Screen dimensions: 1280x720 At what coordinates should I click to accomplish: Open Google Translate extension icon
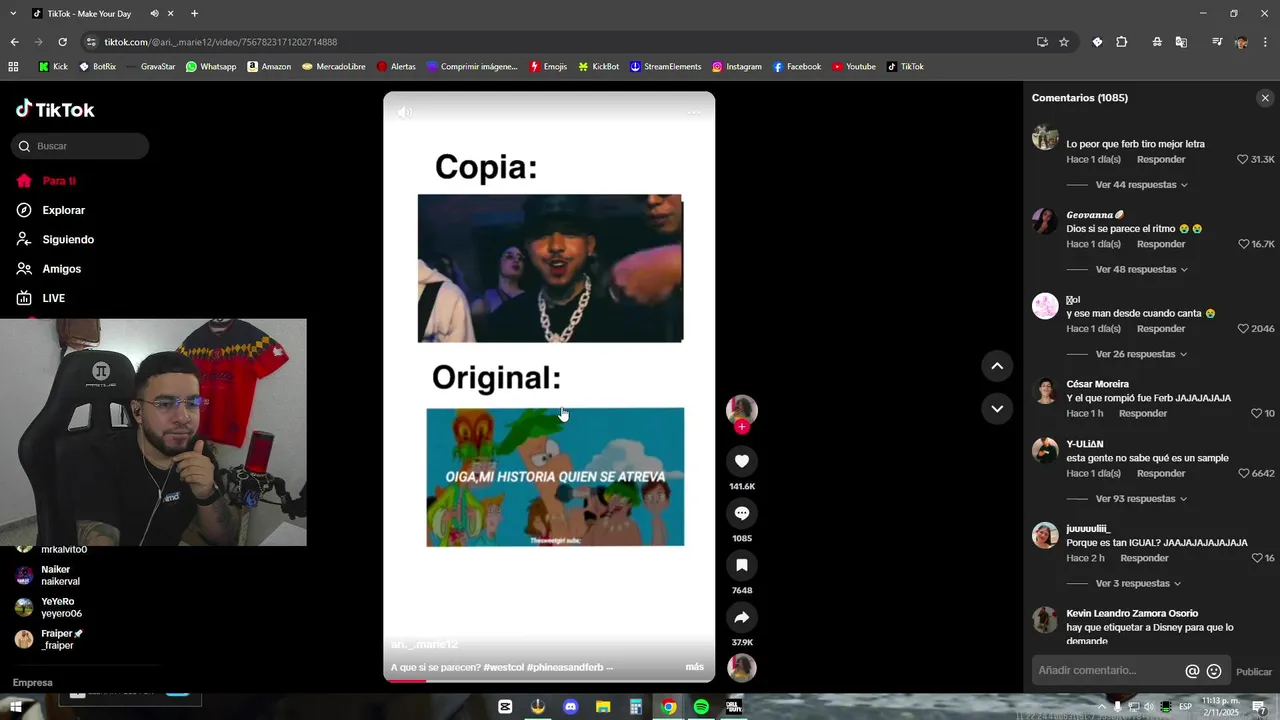pyautogui.click(x=1181, y=42)
